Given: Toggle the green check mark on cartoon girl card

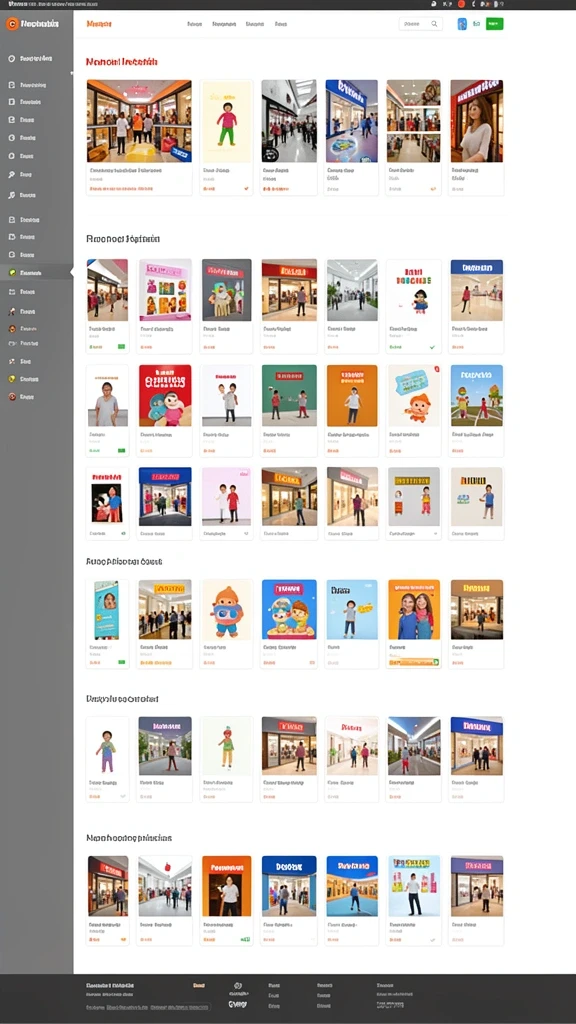Looking at the screenshot, I should [x=432, y=347].
